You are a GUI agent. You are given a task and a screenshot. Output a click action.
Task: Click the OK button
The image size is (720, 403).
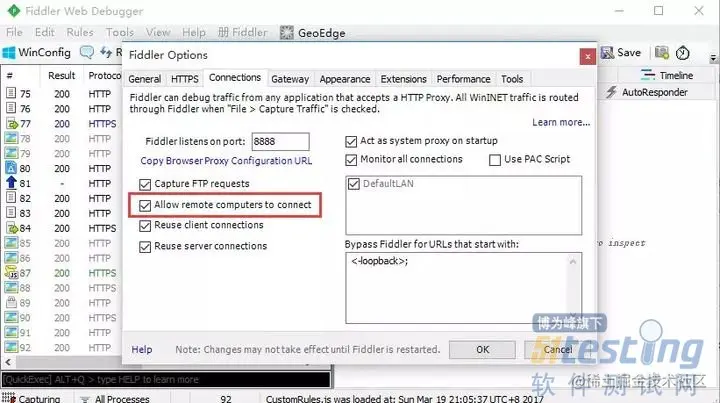(x=482, y=349)
